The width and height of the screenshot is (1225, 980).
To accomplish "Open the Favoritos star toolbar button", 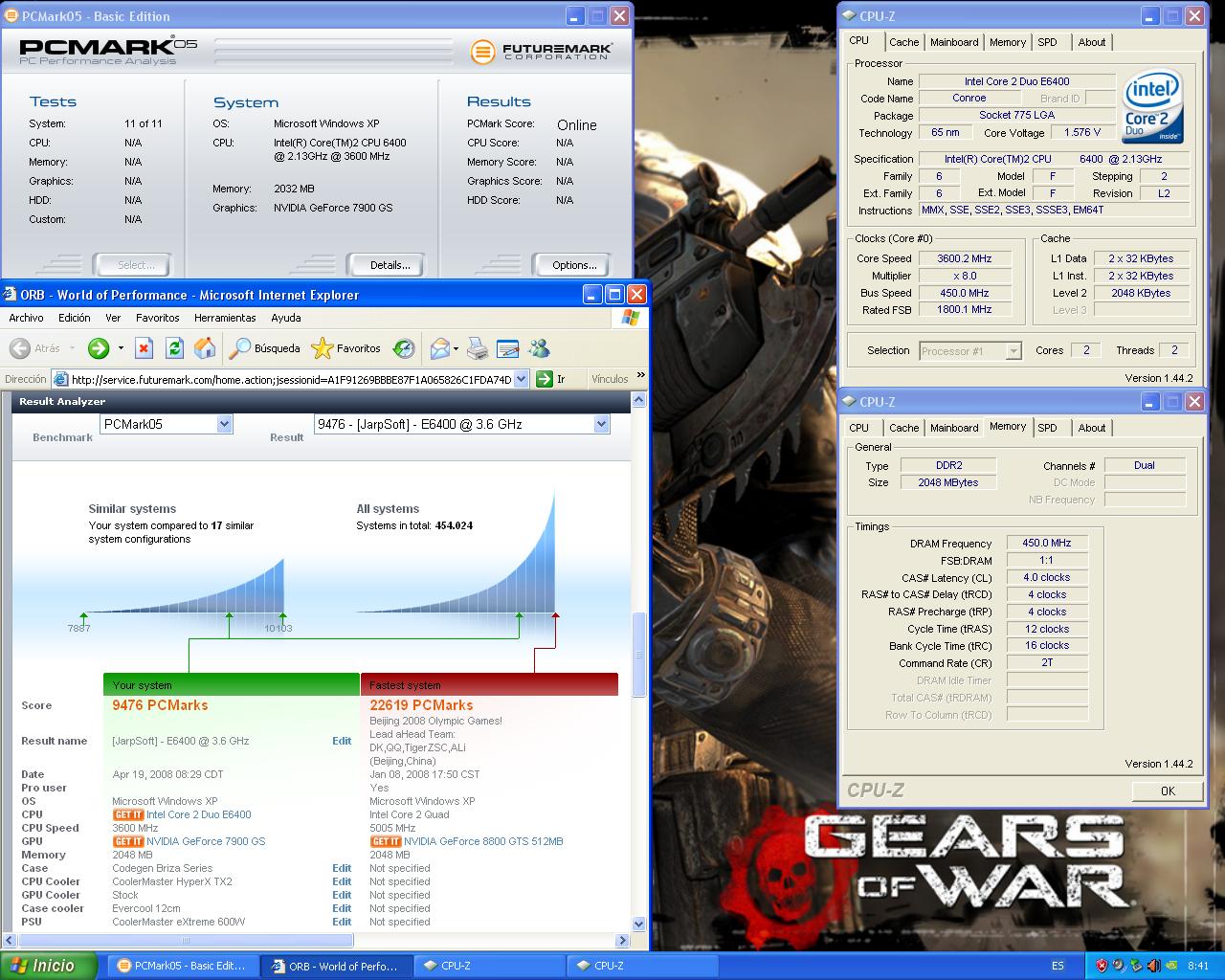I will click(x=346, y=348).
